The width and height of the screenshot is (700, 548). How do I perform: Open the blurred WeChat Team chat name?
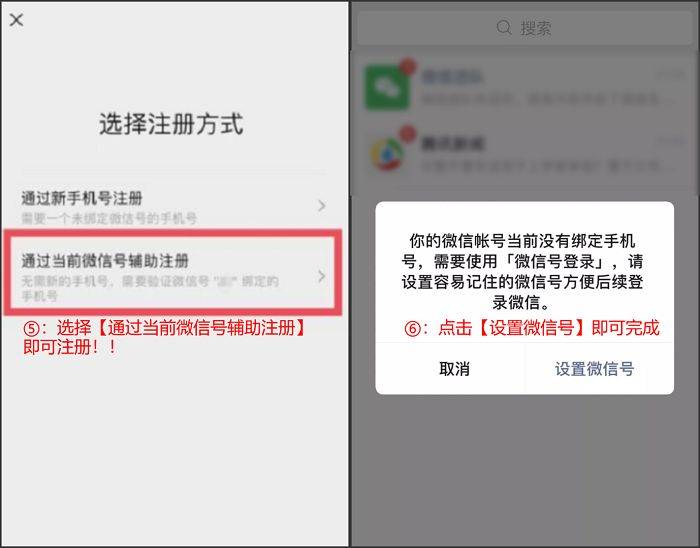click(x=452, y=77)
